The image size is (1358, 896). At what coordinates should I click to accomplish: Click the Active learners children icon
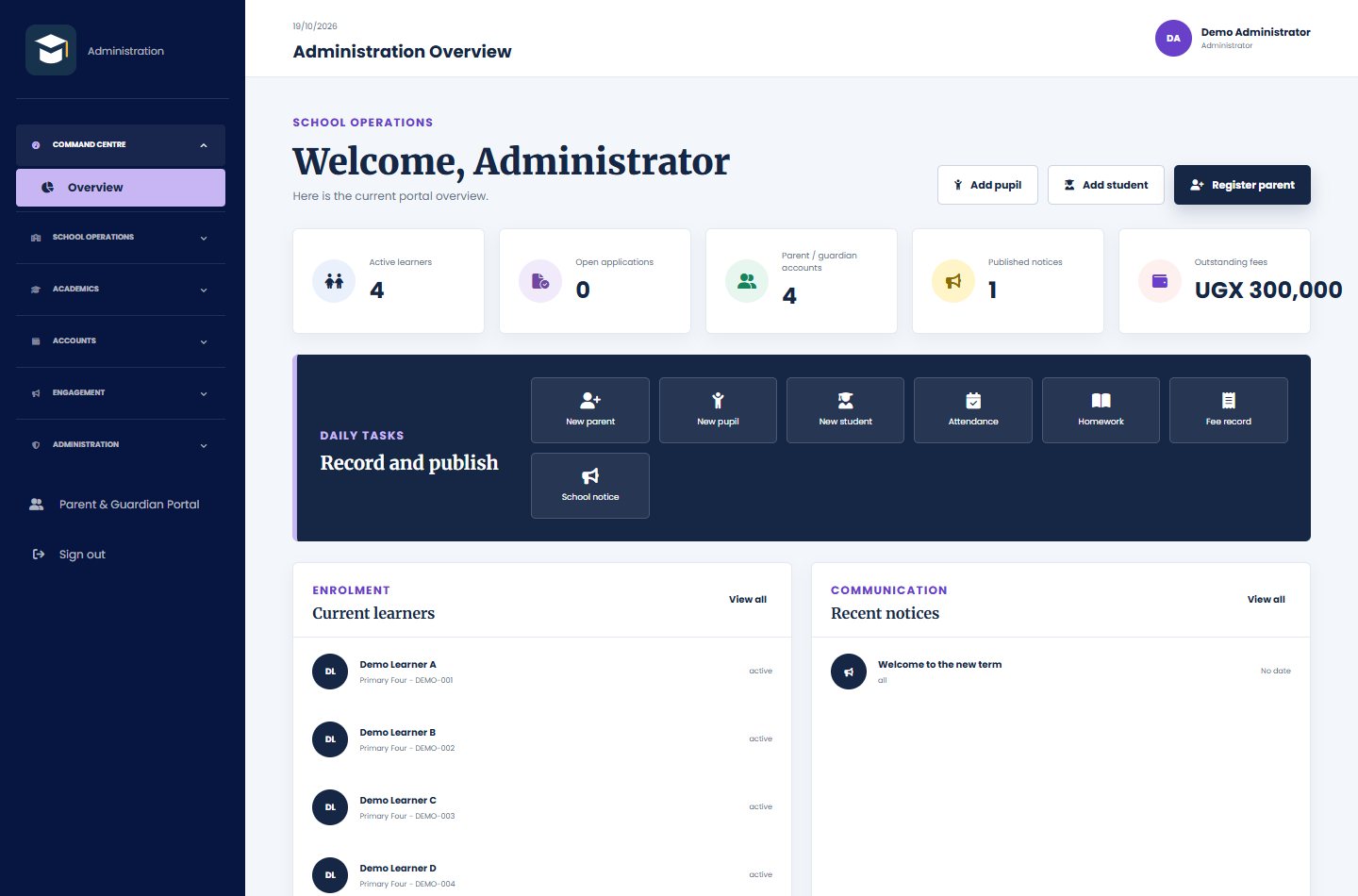[334, 281]
